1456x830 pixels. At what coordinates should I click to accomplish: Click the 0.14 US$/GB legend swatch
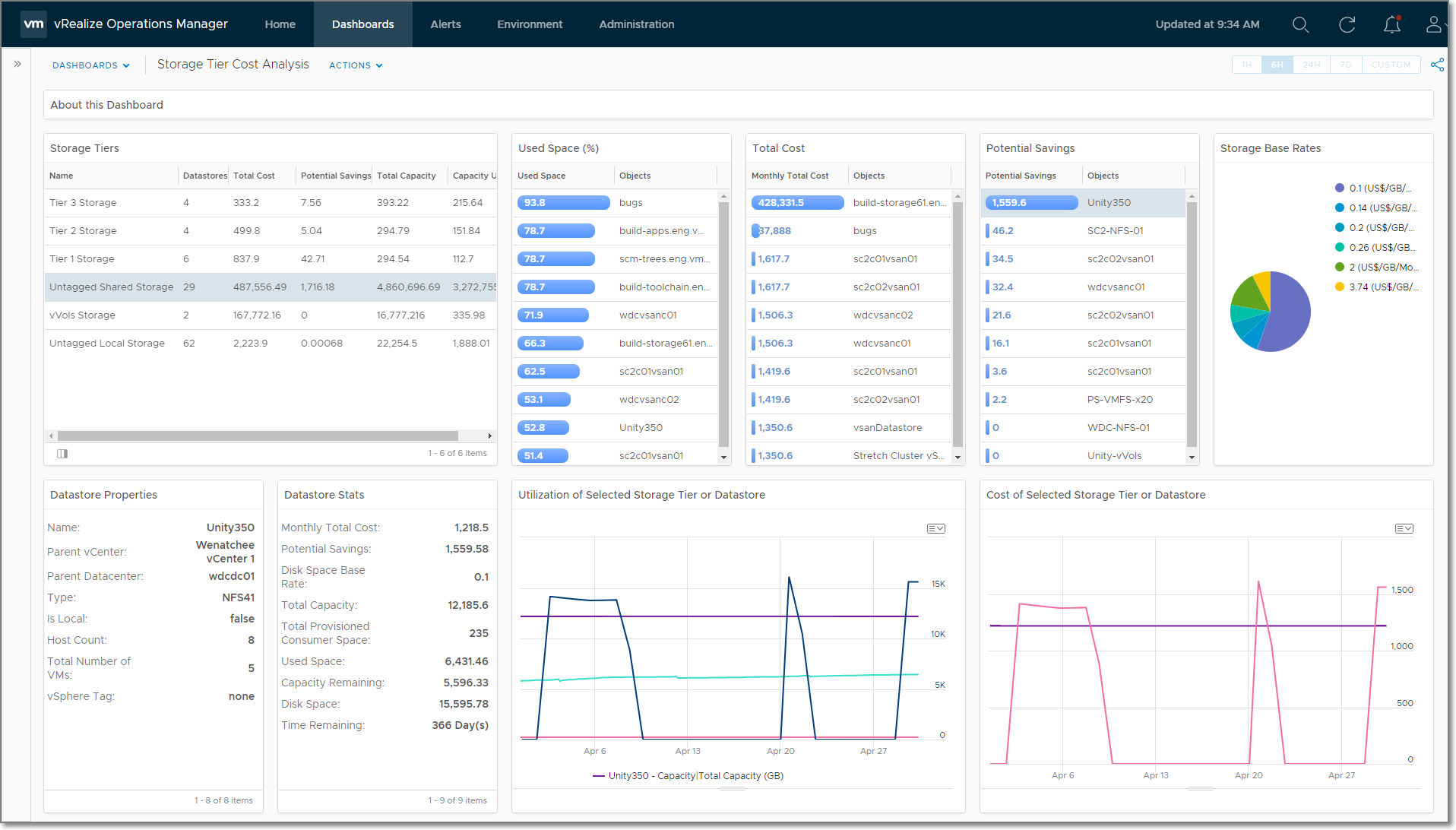point(1339,208)
